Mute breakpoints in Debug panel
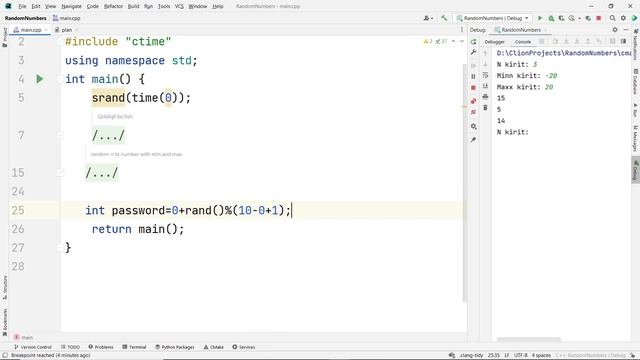Screen dimensions: 640x360 [x=473, y=112]
